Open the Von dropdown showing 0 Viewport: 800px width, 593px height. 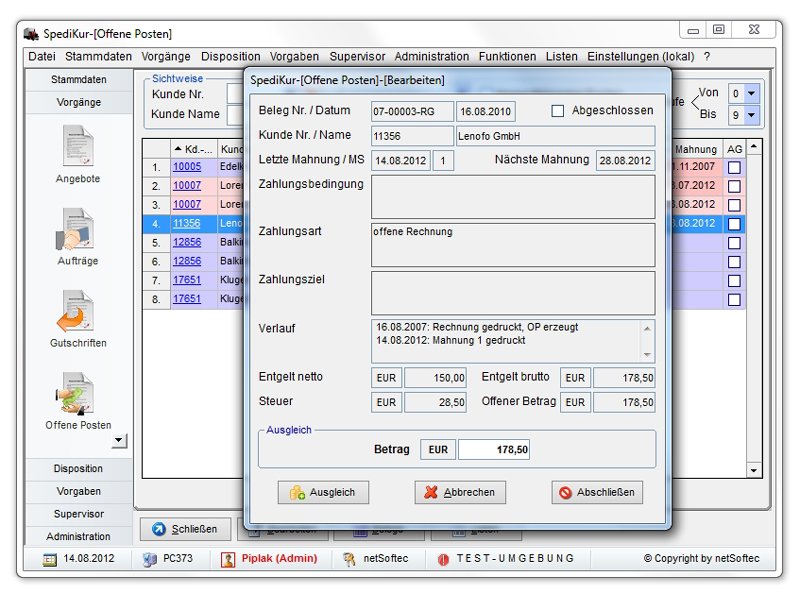click(751, 93)
